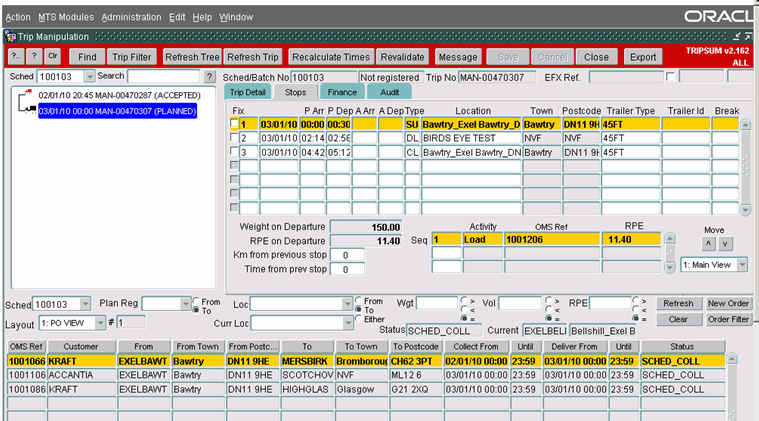Select the Wgt greater-than radio button
Image resolution: width=759 pixels, height=421 pixels.
click(x=465, y=301)
